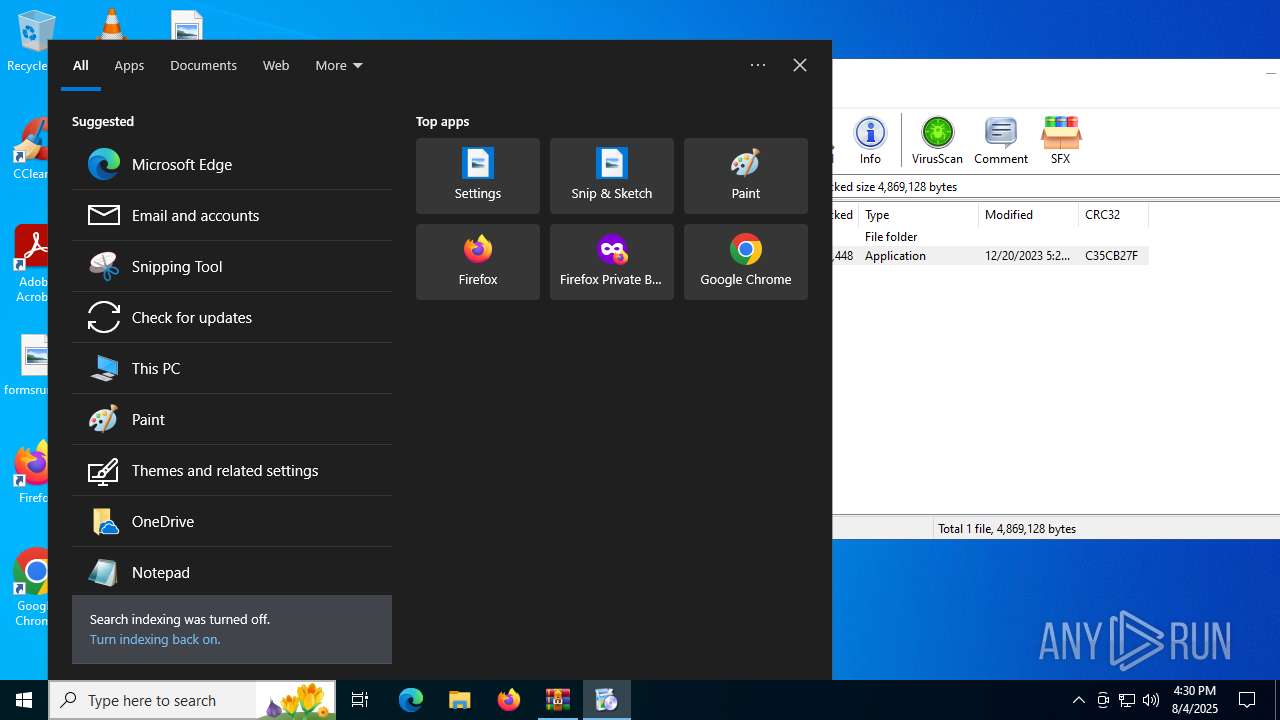Click VirusScan in WinRAR toolbar
Image resolution: width=1280 pixels, height=720 pixels.
(x=937, y=140)
